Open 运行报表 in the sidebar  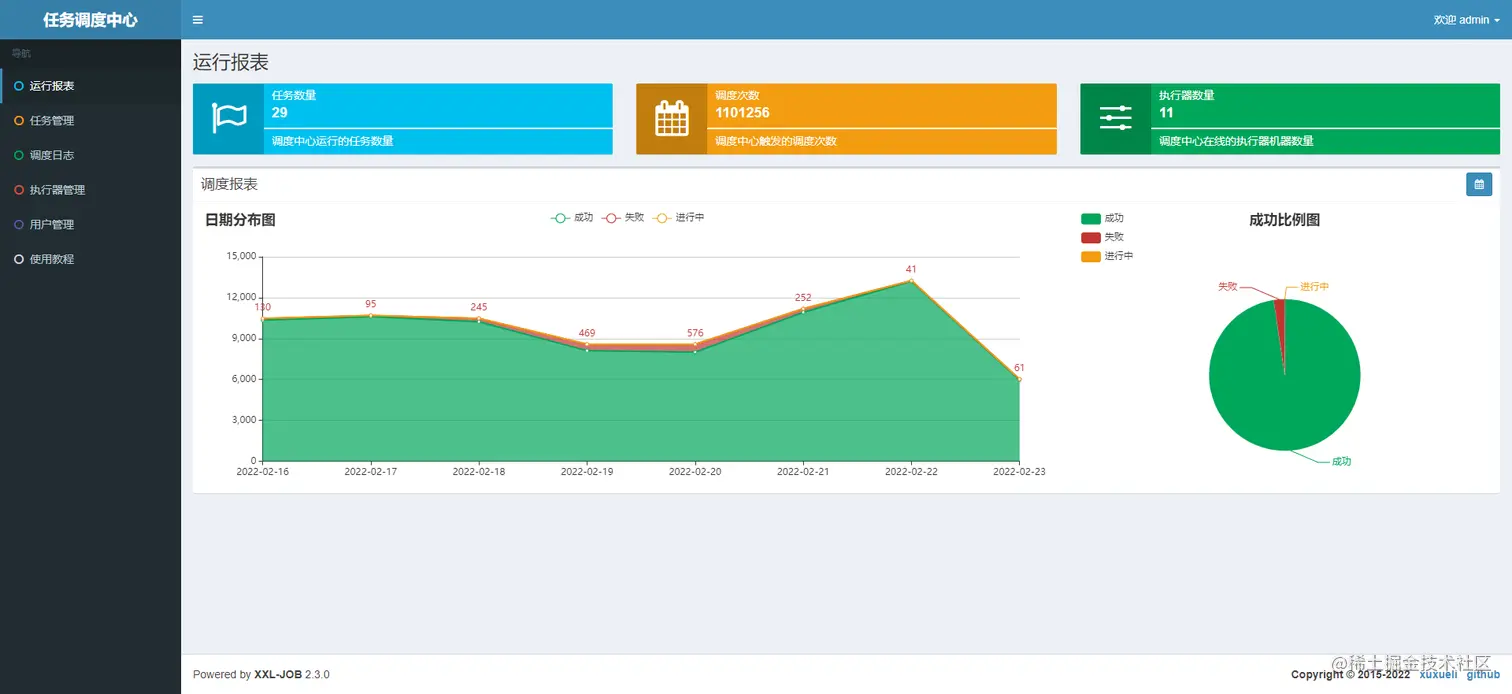(90, 86)
